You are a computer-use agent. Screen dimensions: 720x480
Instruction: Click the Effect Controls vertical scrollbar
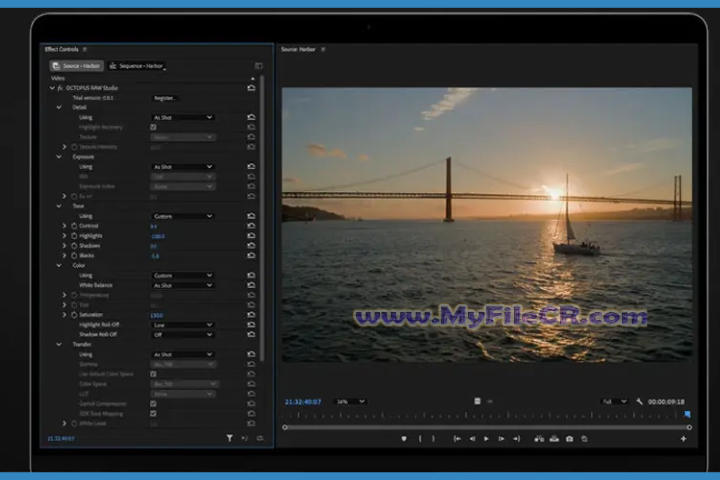(x=262, y=218)
